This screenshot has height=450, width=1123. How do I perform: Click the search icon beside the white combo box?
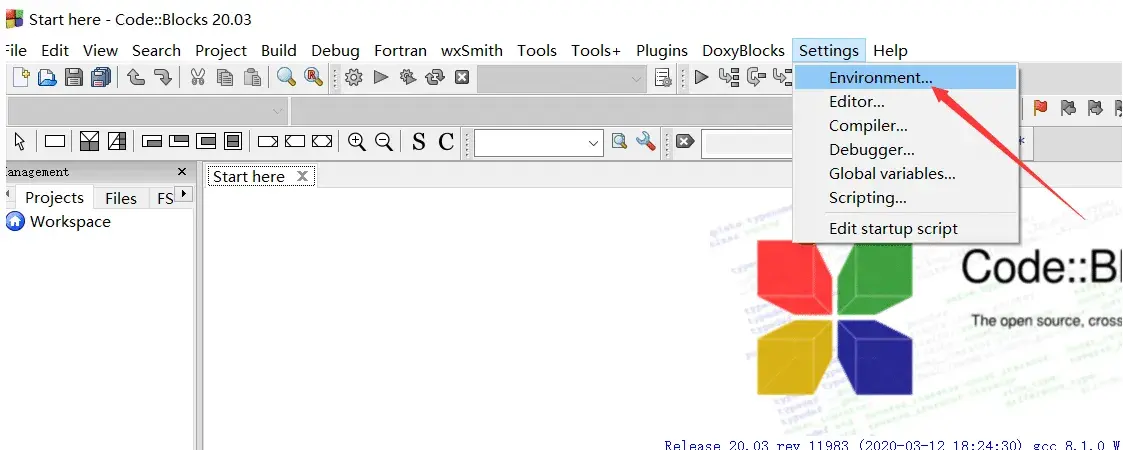point(620,141)
